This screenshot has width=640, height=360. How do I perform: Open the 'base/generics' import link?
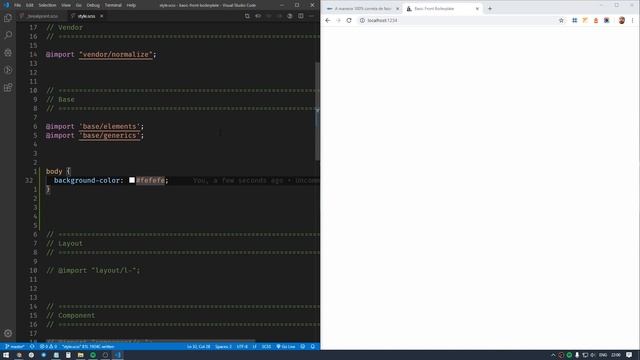tap(109, 136)
